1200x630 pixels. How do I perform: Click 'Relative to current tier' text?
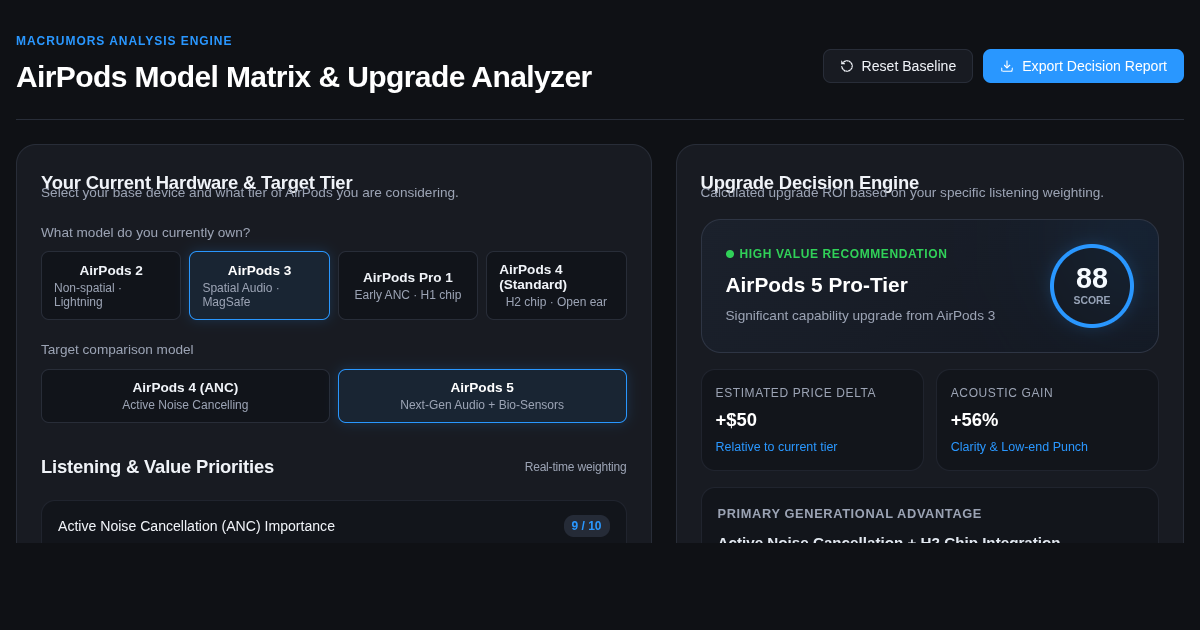click(x=776, y=447)
